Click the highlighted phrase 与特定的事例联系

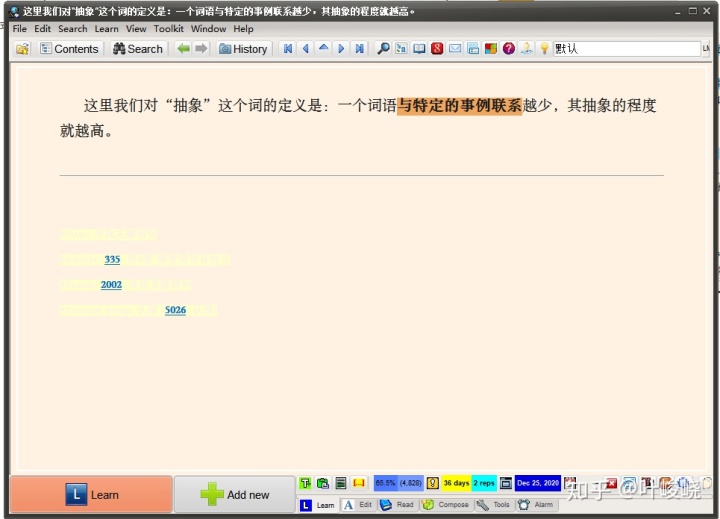[459, 106]
